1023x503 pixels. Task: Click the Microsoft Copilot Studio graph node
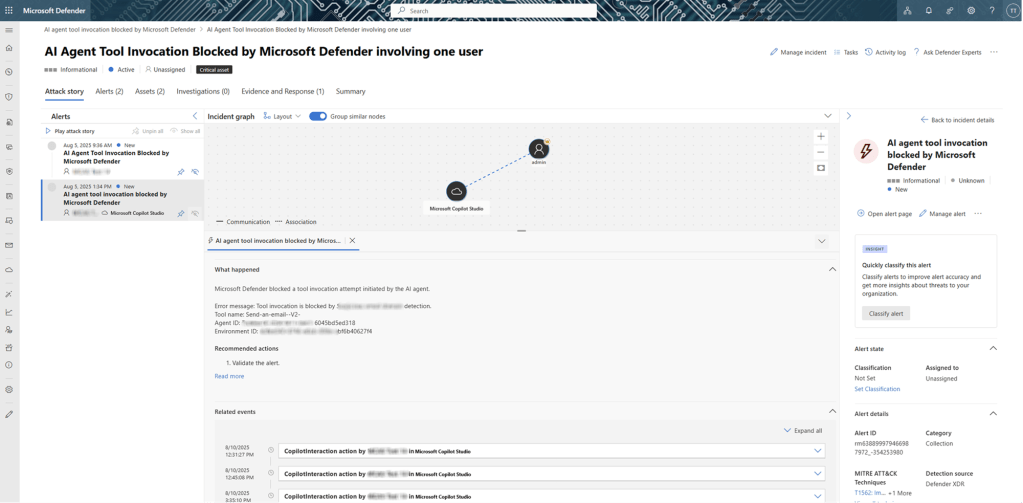click(456, 191)
